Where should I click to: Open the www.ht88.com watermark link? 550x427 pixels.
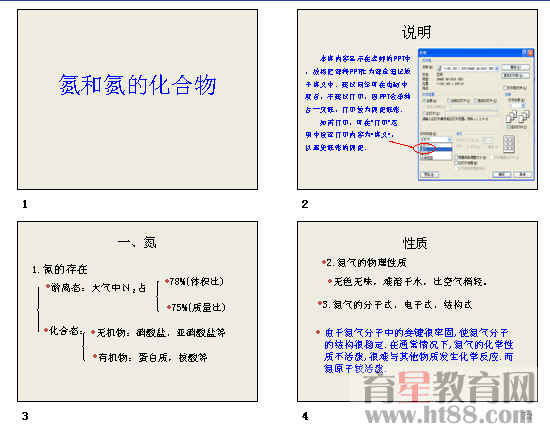tap(449, 416)
